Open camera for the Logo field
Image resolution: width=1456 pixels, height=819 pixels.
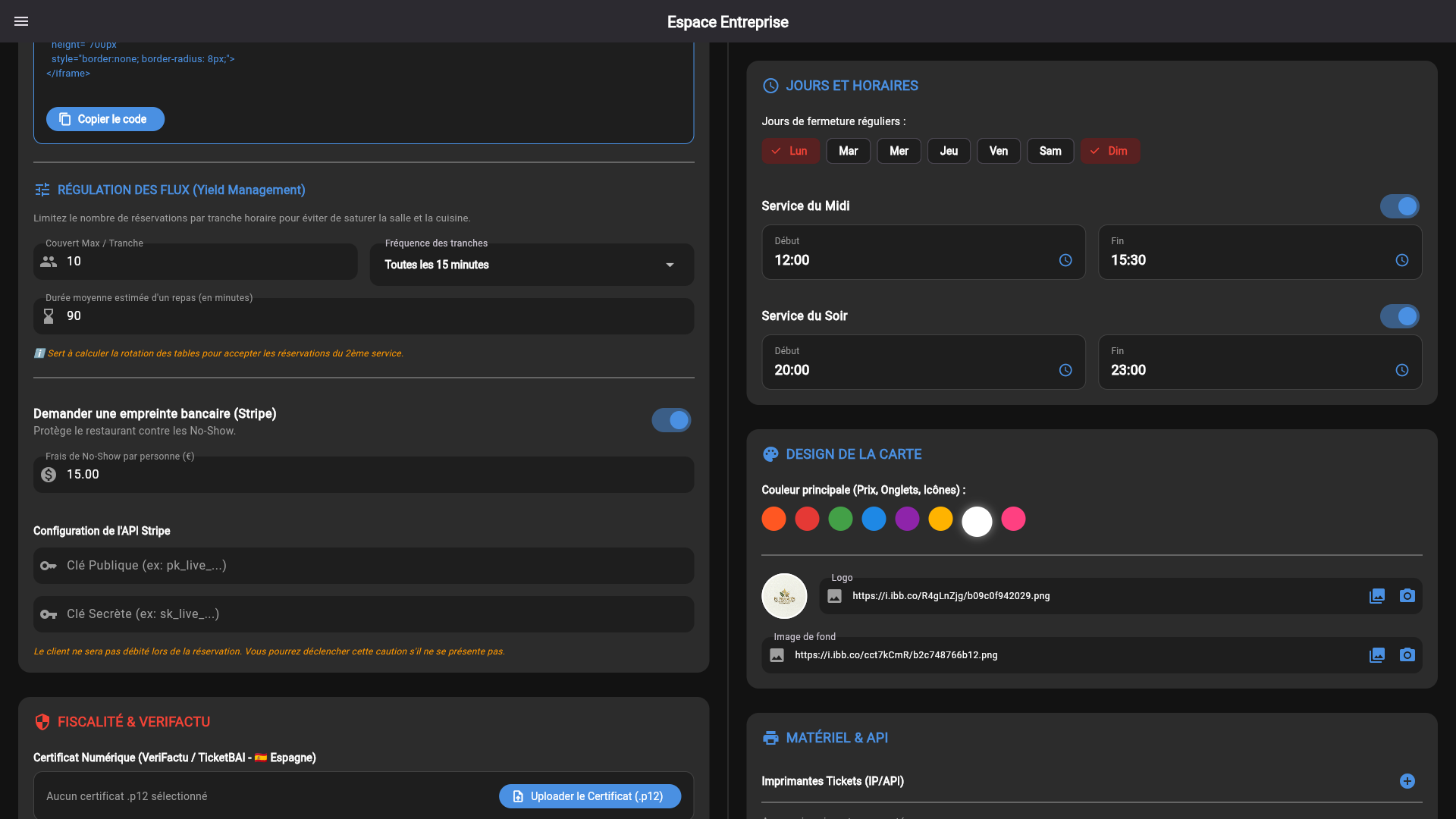tap(1407, 596)
